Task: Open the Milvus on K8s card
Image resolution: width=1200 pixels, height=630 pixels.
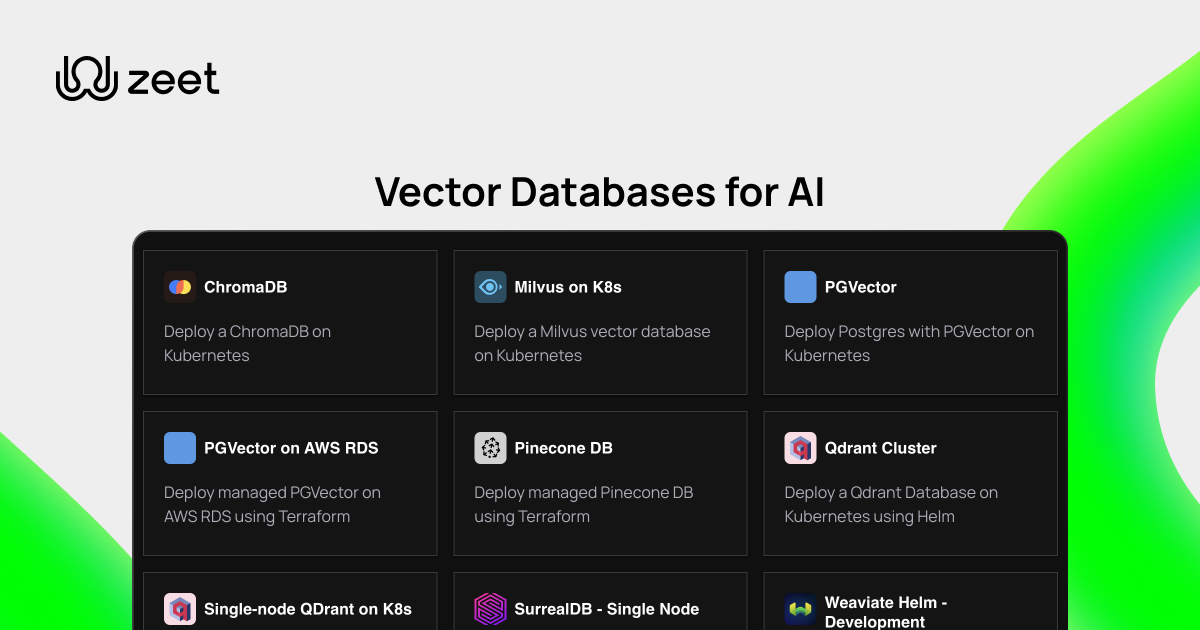Action: pyautogui.click(x=600, y=322)
